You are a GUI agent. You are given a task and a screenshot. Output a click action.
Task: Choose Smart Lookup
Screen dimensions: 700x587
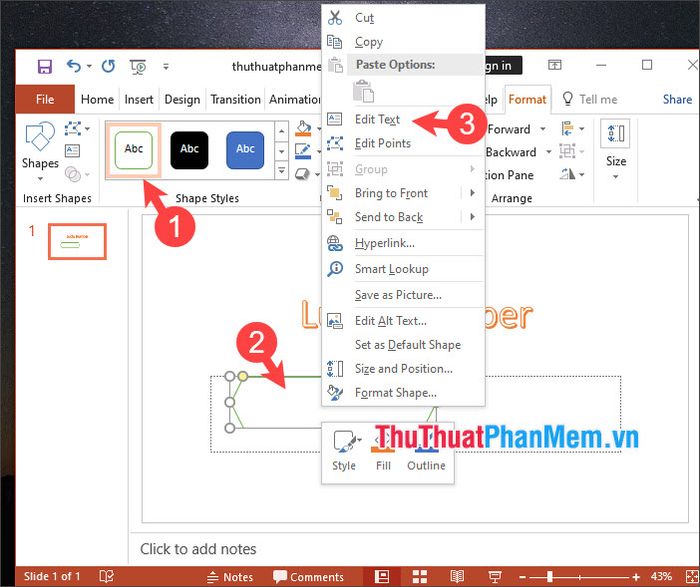pyautogui.click(x=403, y=269)
